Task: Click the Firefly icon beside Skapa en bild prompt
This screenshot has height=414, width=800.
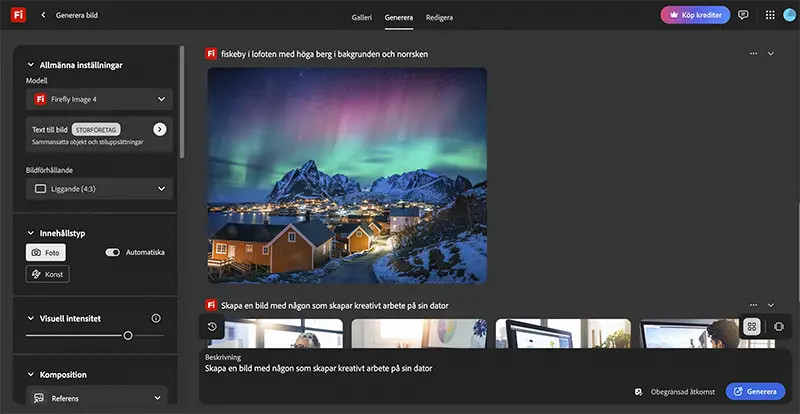Action: coord(211,305)
